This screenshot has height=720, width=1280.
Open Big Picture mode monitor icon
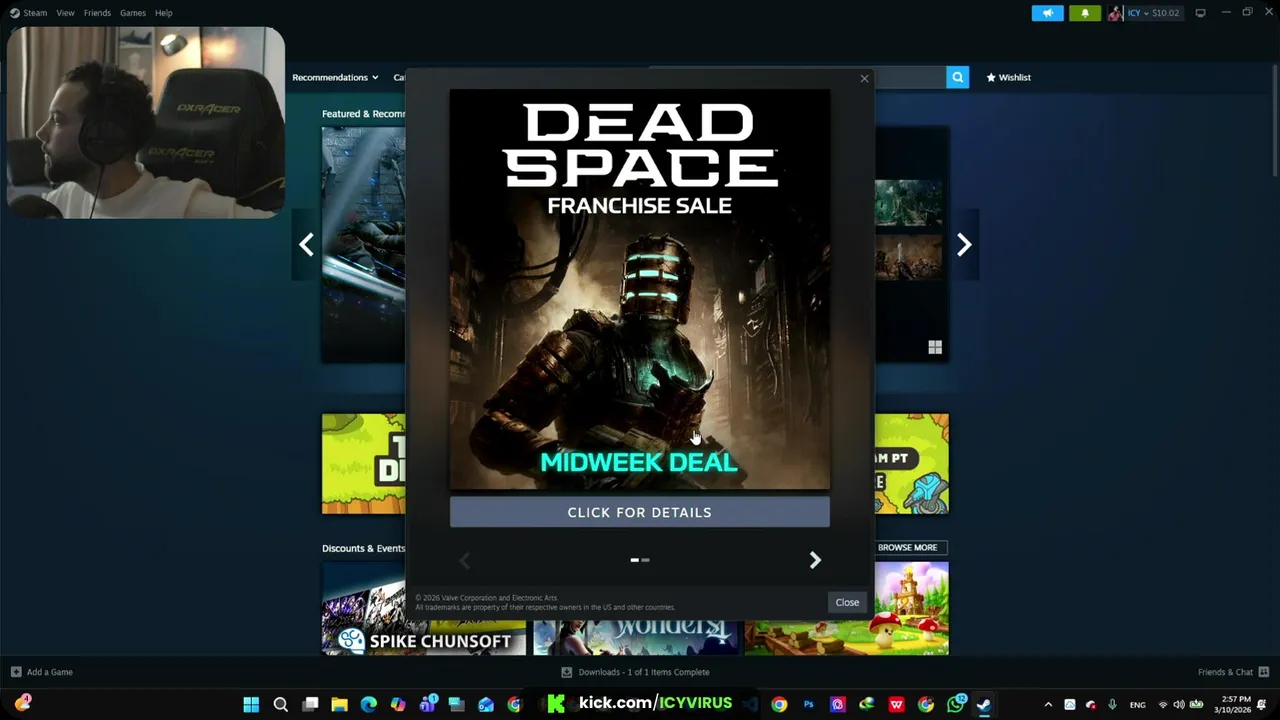[x=1200, y=13]
